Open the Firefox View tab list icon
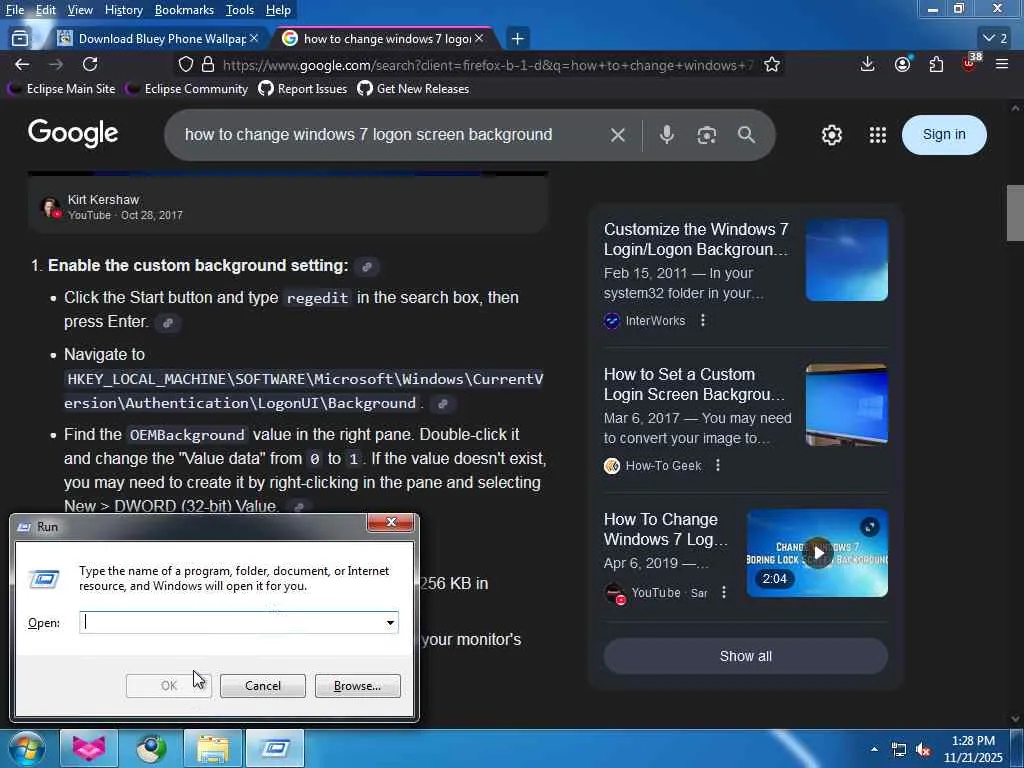Viewport: 1024px width, 768px height. pyautogui.click(x=20, y=39)
